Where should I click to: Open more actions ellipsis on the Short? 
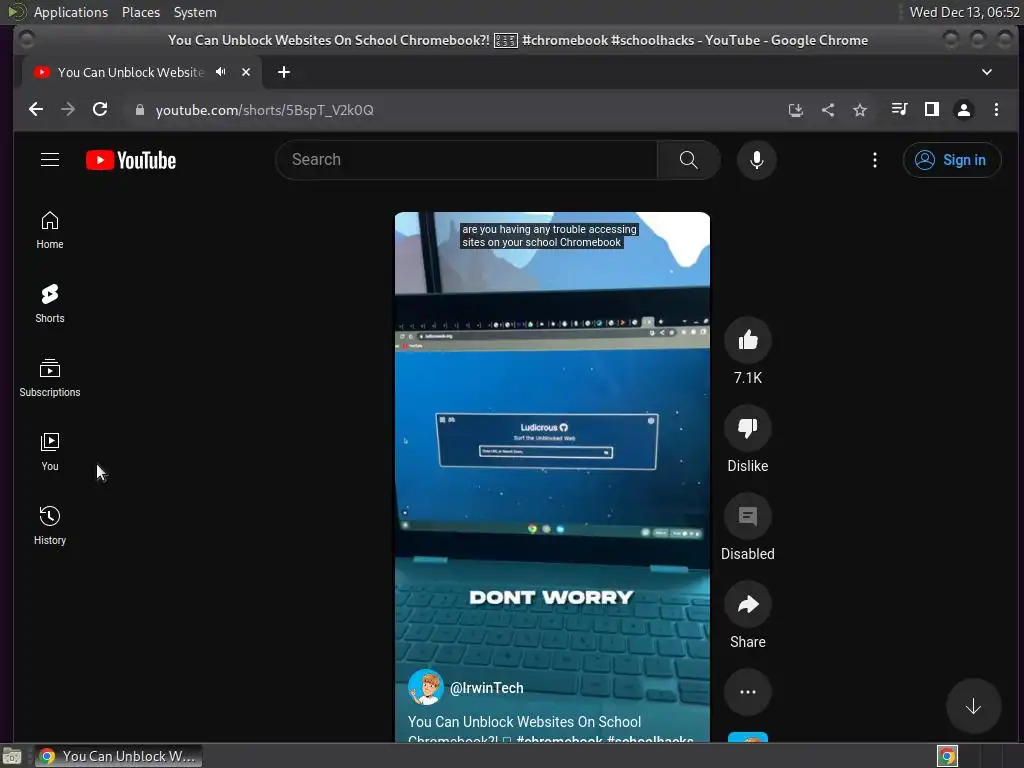coord(748,692)
